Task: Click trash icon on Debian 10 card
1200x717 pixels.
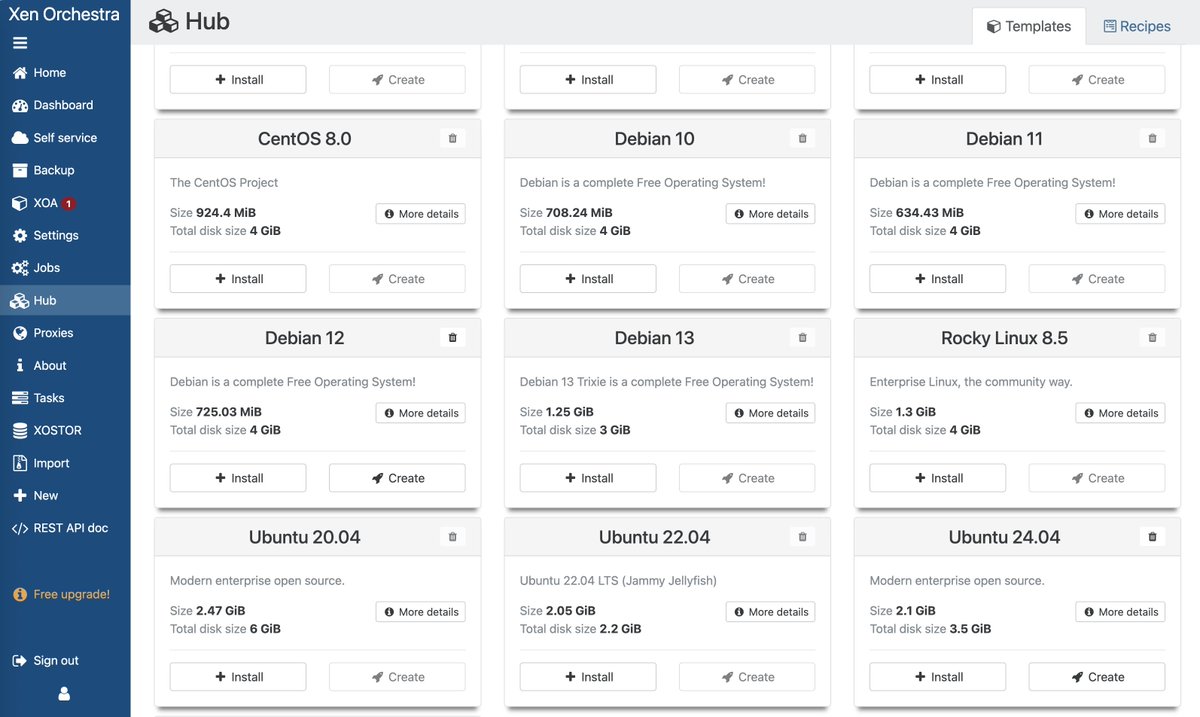Action: point(802,139)
